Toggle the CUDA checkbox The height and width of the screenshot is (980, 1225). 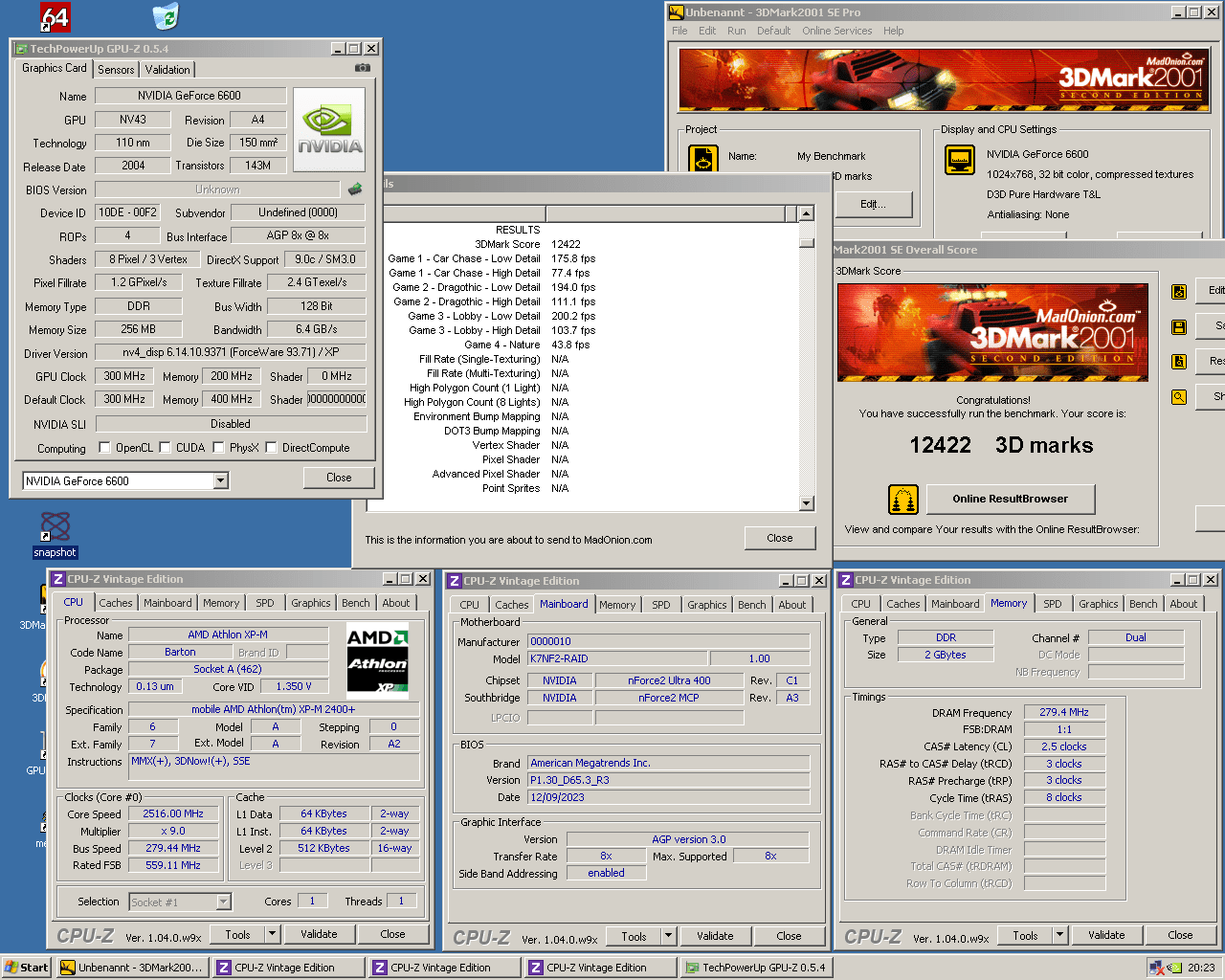pyautogui.click(x=166, y=448)
